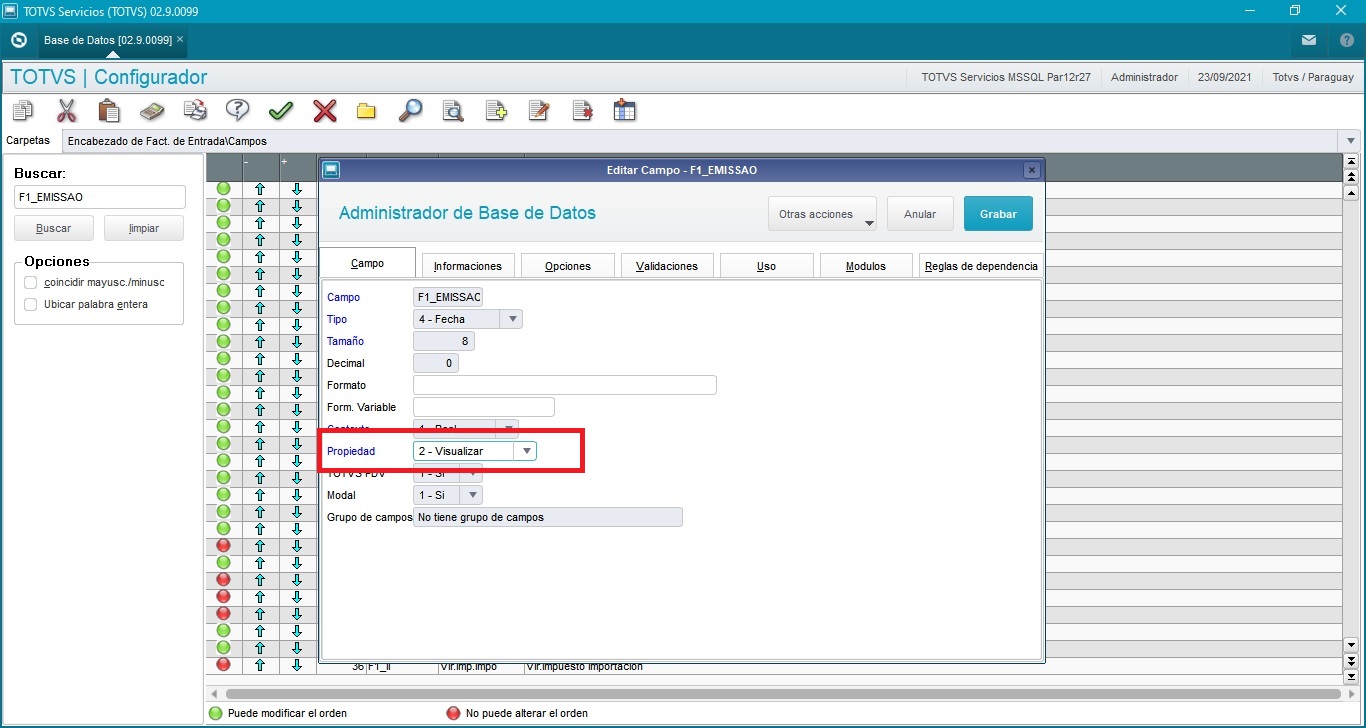This screenshot has height=728, width=1366.
Task: Switch to the Informaciones tab
Action: click(468, 266)
